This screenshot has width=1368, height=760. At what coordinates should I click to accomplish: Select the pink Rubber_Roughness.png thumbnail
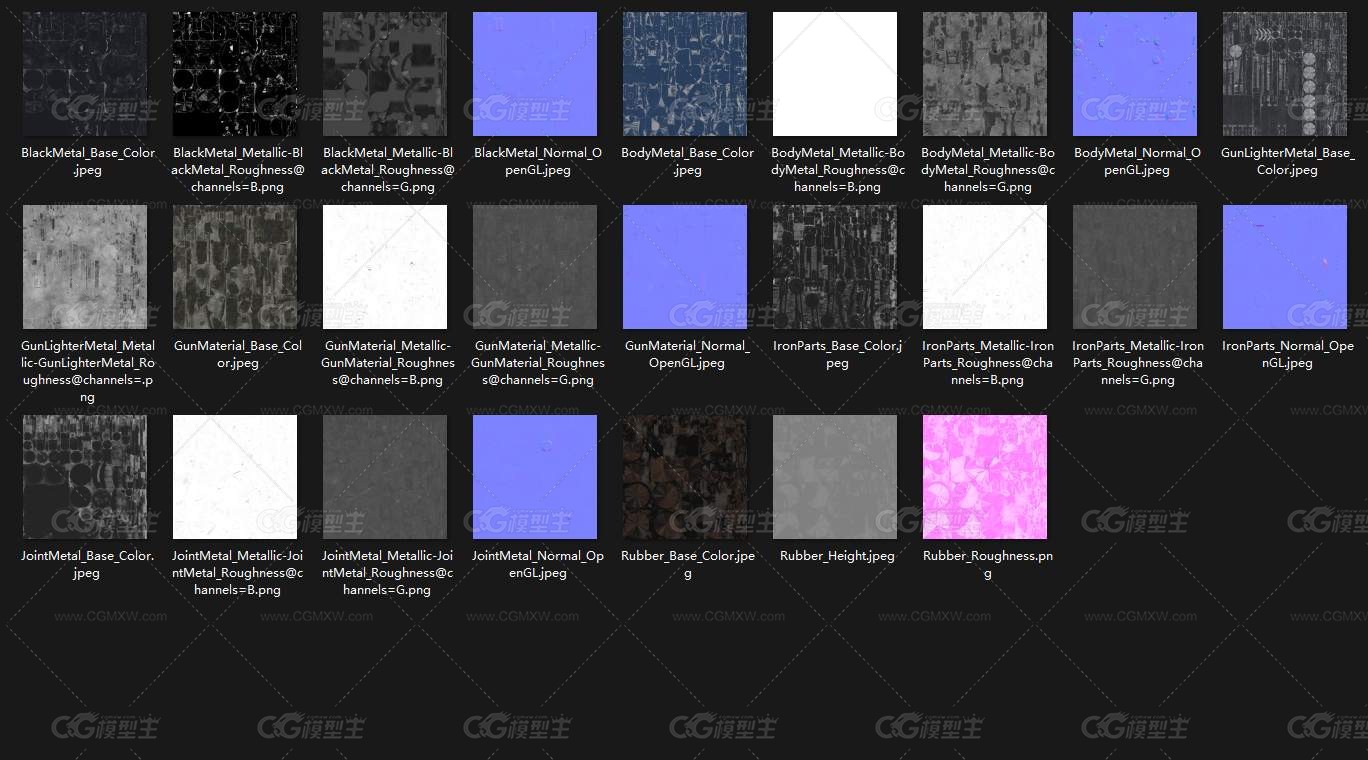pos(985,477)
